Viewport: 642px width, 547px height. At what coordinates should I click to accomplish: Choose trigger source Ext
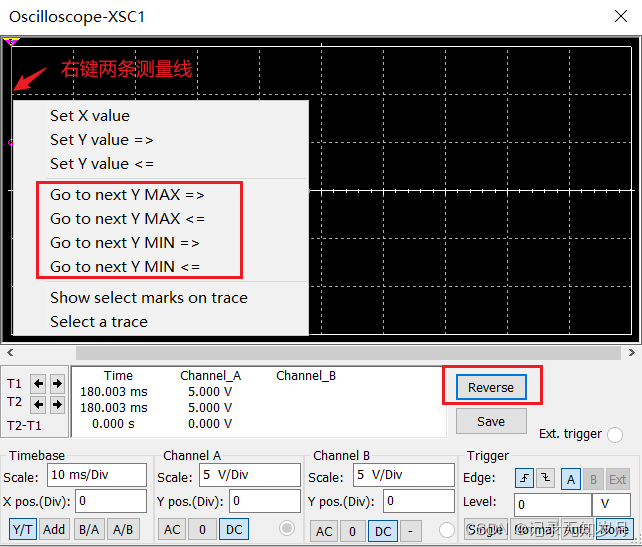click(617, 479)
